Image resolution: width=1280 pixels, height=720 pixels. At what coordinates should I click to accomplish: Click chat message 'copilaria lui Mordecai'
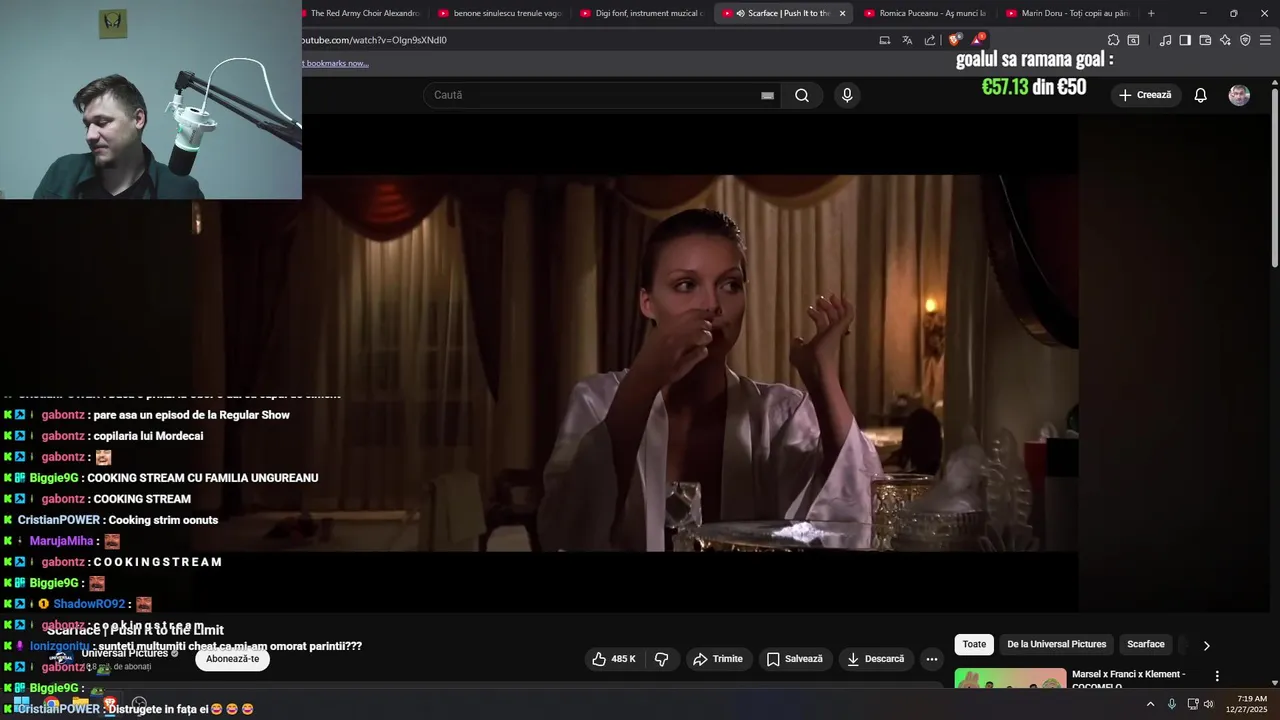148,436
